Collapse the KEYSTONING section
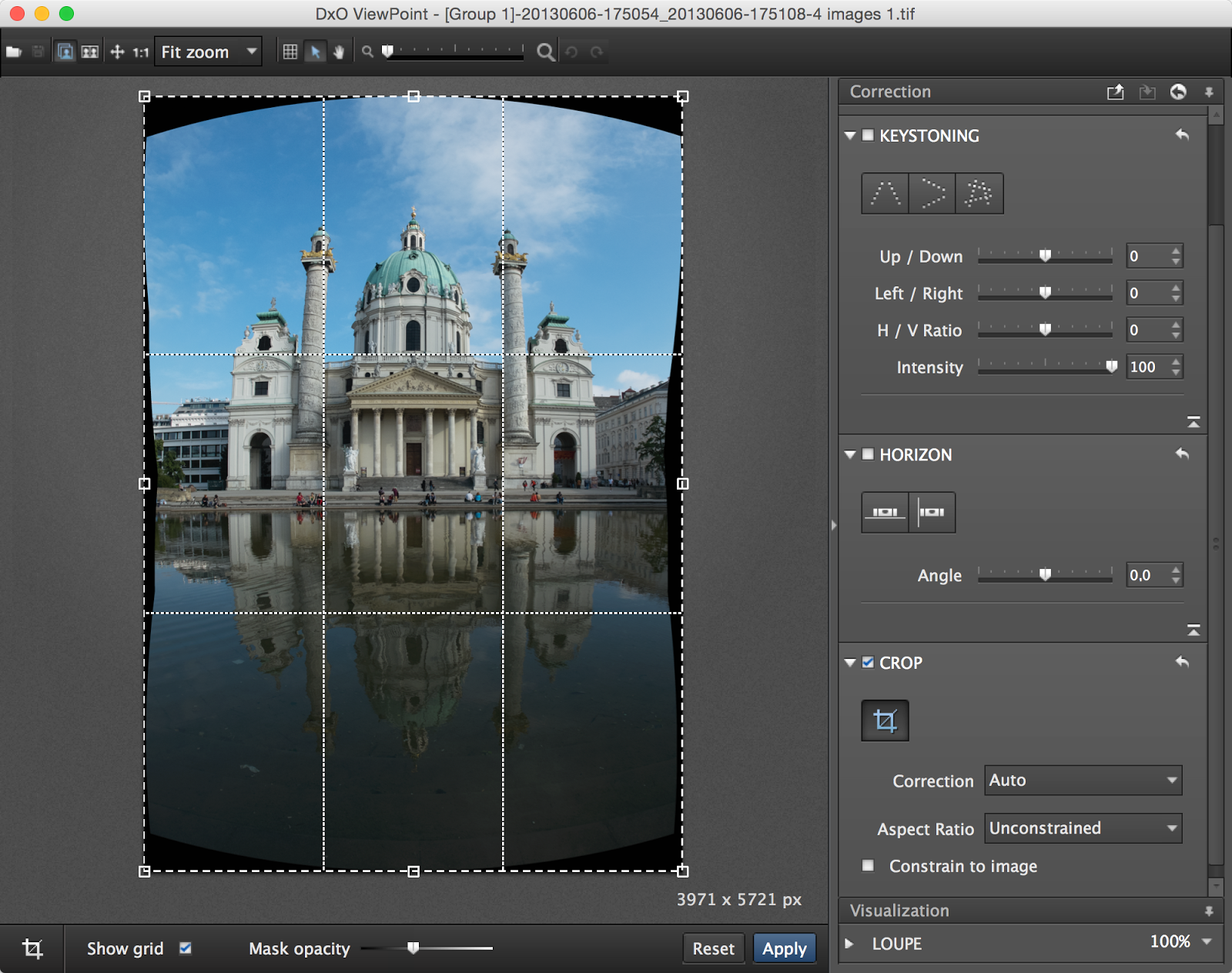The height and width of the screenshot is (973, 1232). click(x=850, y=135)
